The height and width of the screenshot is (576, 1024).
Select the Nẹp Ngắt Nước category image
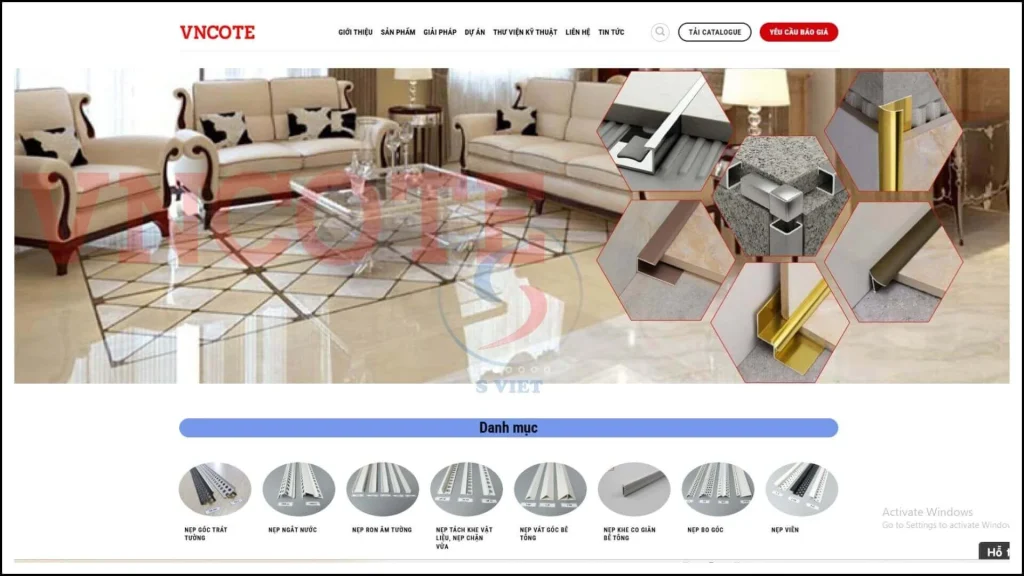pyautogui.click(x=298, y=489)
